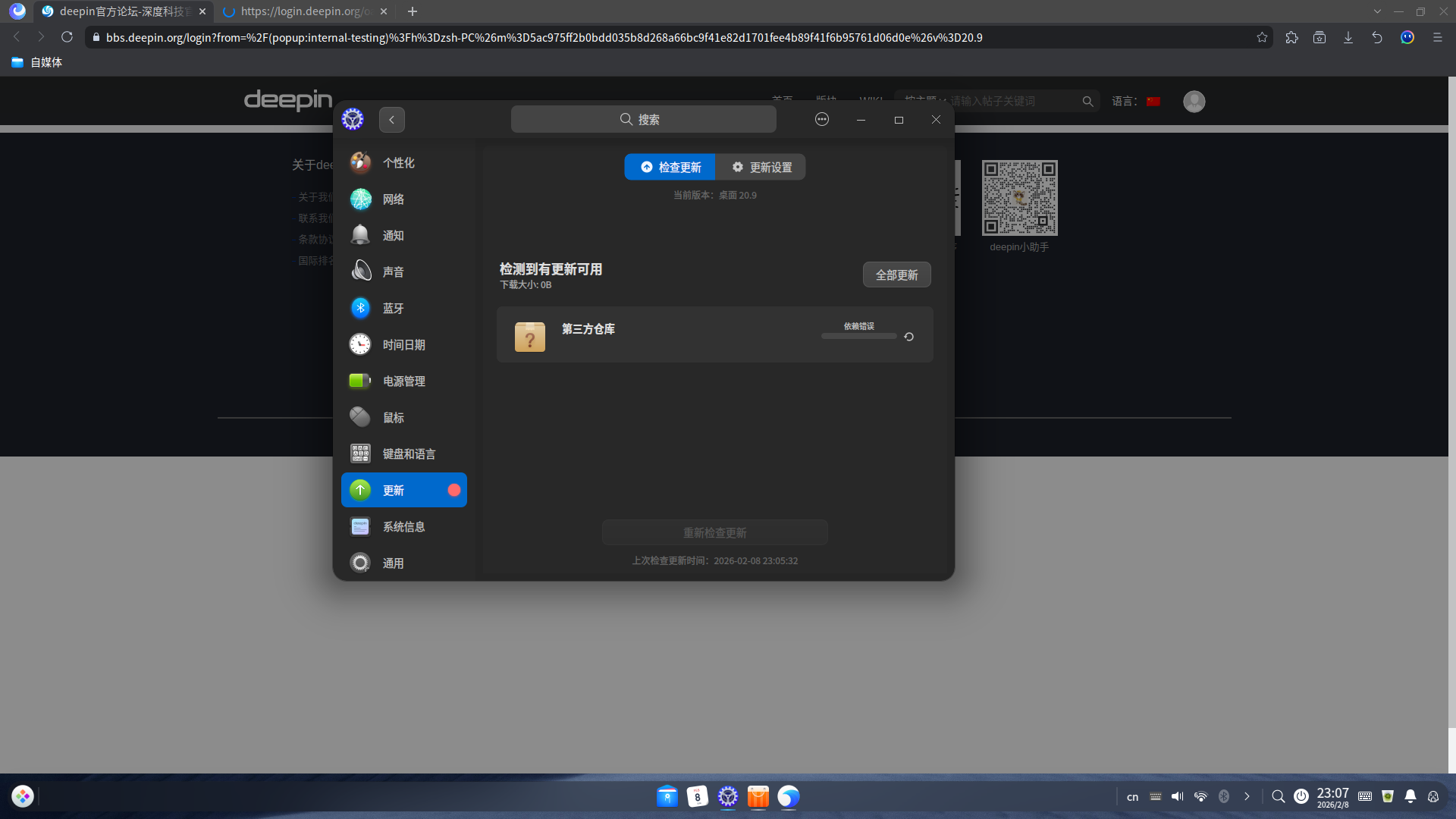Click the 全部更新 button
Image resolution: width=1456 pixels, height=819 pixels.
[x=896, y=275]
